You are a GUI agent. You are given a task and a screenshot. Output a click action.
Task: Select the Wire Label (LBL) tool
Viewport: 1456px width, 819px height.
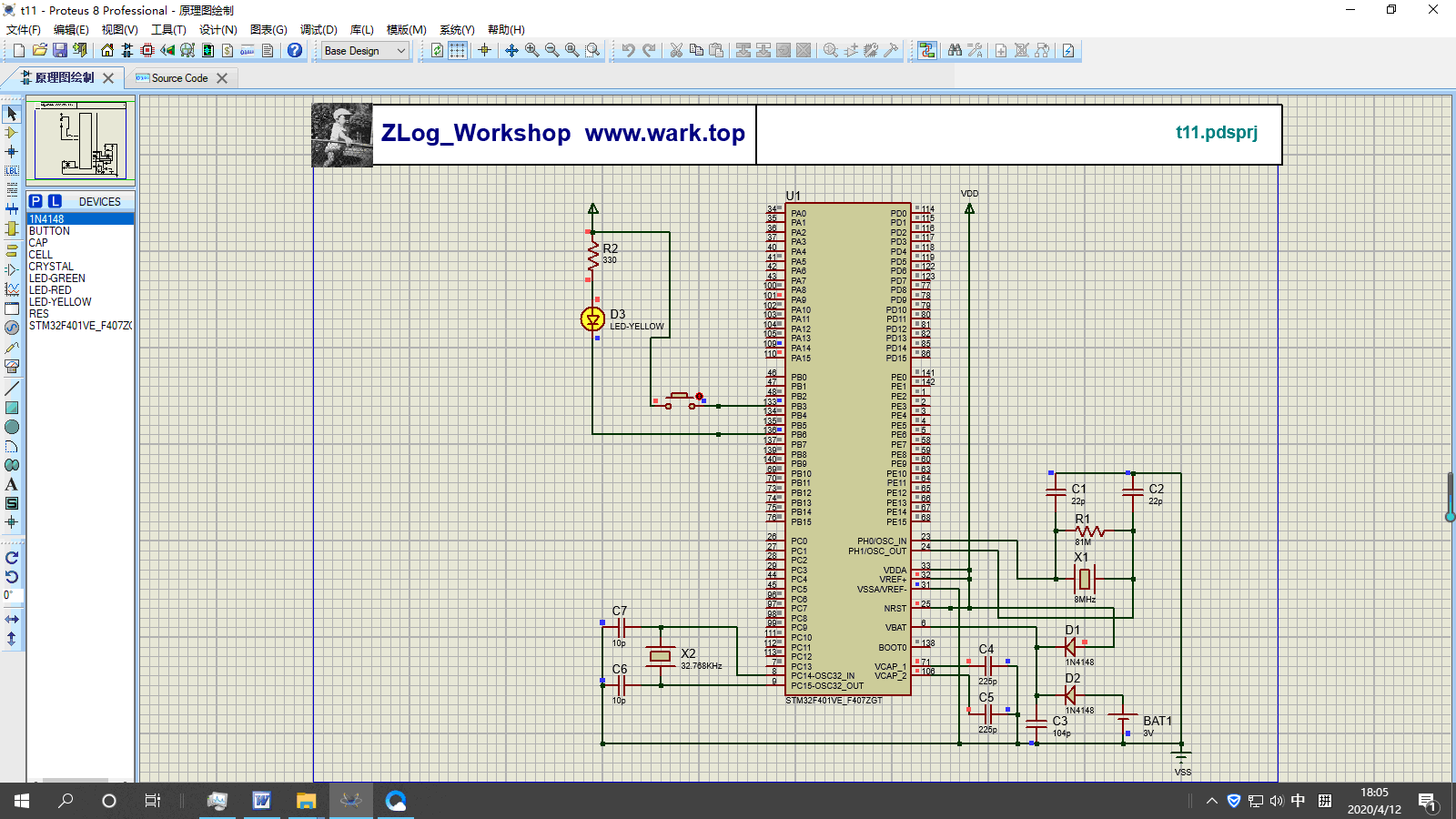point(12,171)
